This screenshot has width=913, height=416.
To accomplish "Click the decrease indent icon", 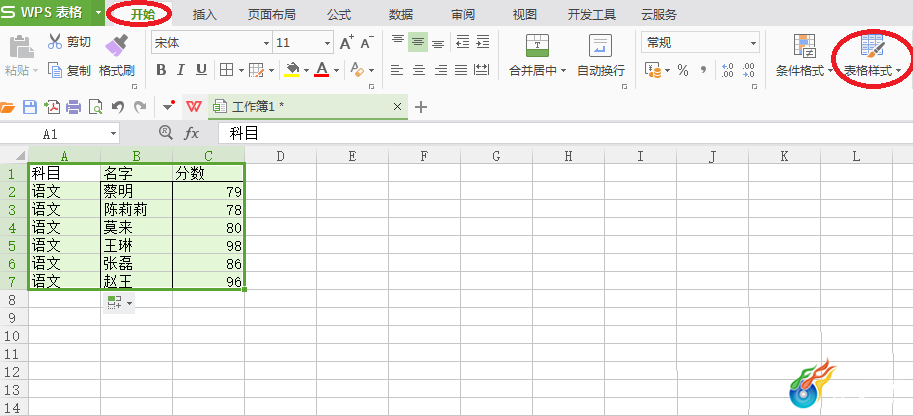I will (x=462, y=42).
